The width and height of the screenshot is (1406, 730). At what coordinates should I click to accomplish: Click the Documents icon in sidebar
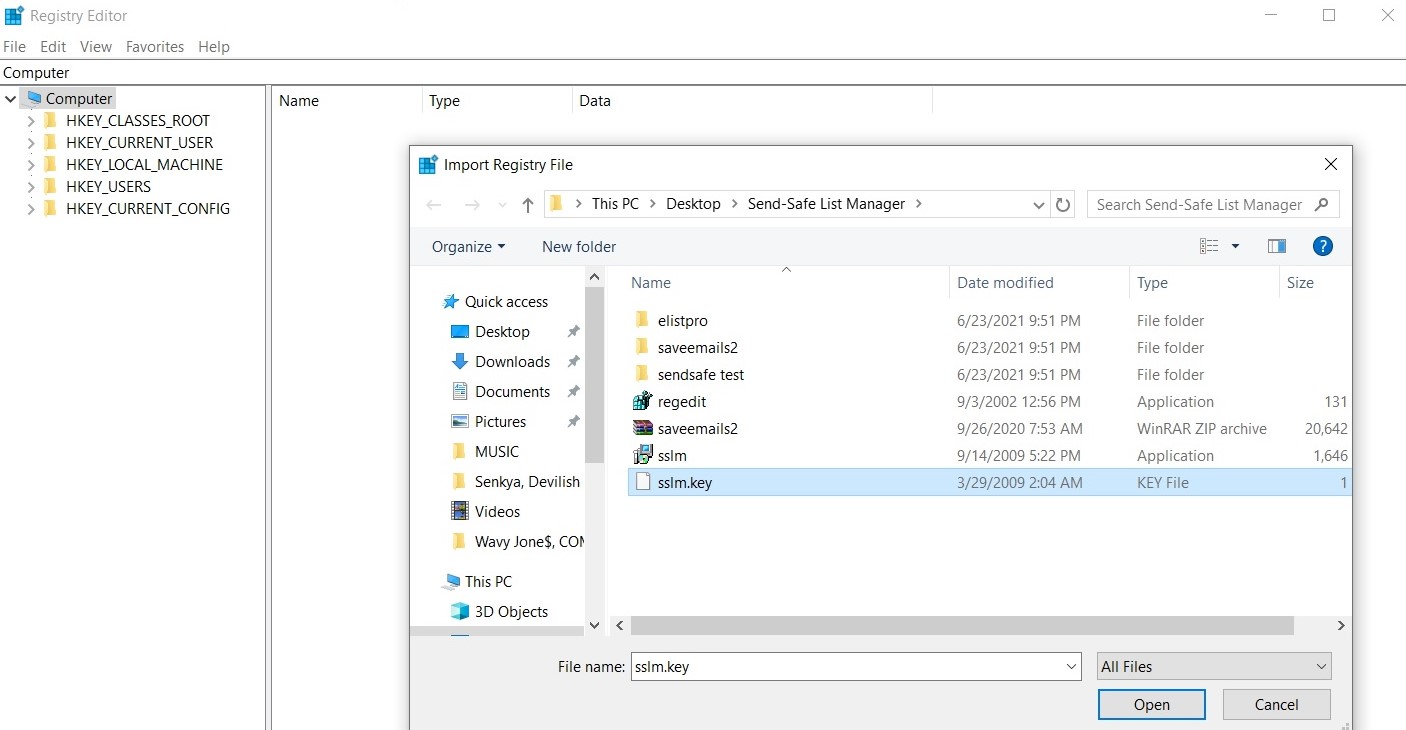pos(460,391)
